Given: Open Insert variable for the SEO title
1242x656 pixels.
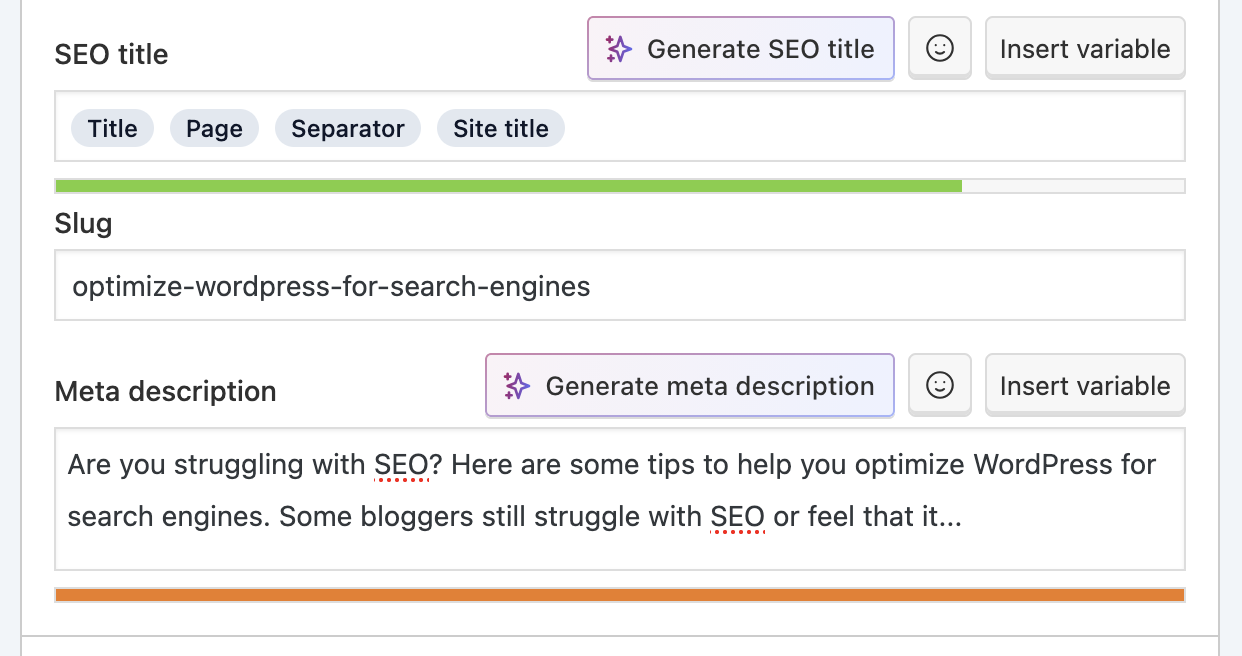Looking at the screenshot, I should click(1085, 48).
